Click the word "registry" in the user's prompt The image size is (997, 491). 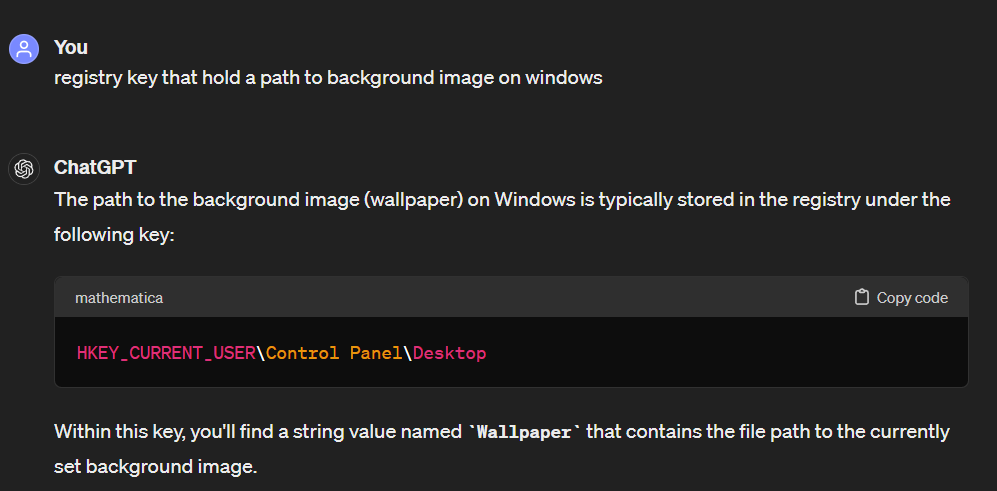(87, 77)
